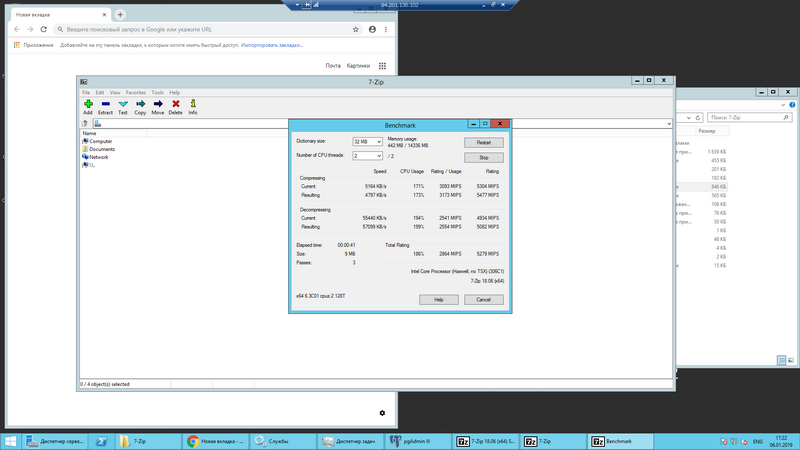Click the help question icon in Explorer window
The image size is (800, 450).
[x=792, y=105]
